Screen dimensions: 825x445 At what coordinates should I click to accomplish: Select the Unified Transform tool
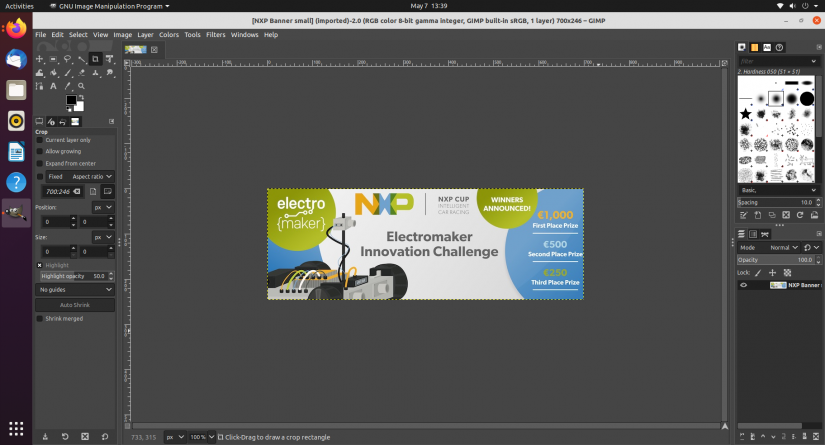[109, 59]
